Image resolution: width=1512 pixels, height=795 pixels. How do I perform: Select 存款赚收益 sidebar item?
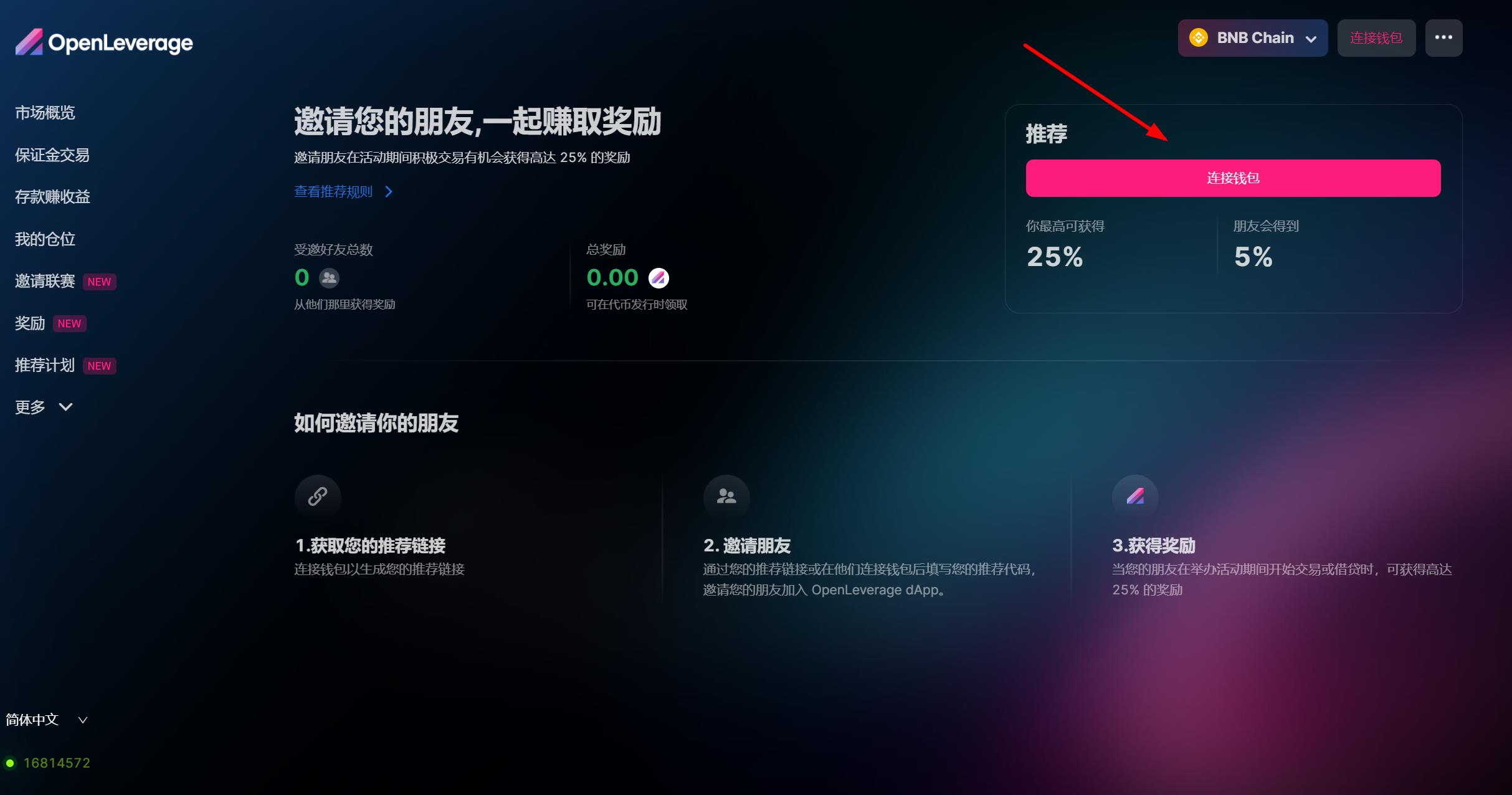coord(52,197)
